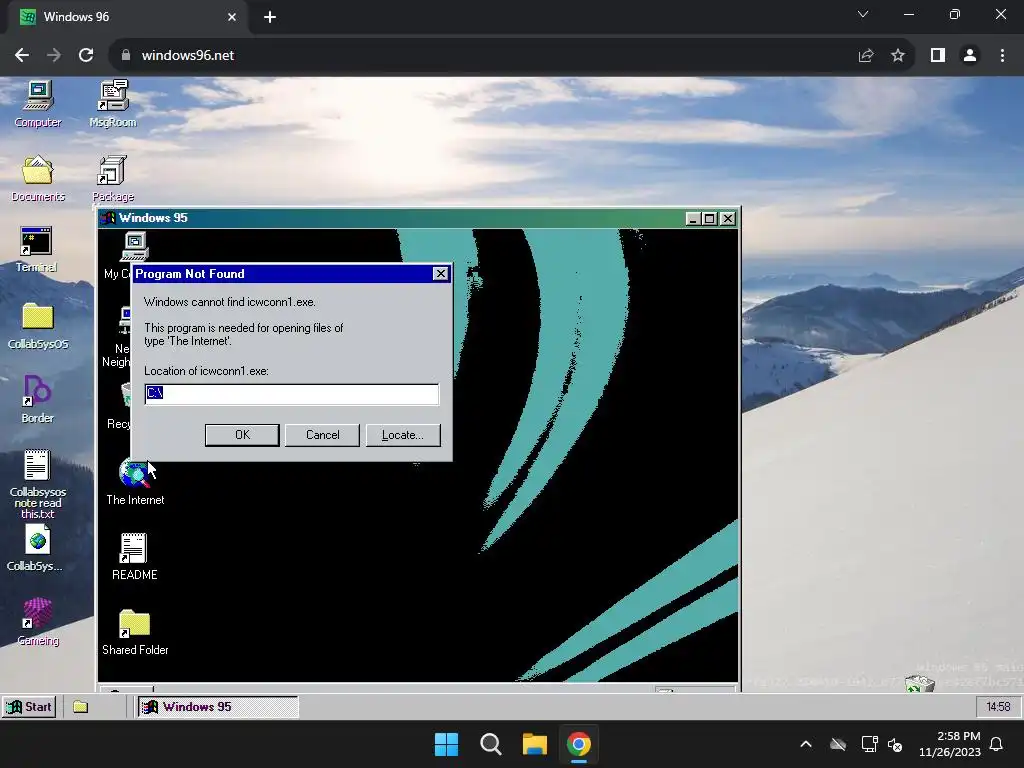Share this page icon in address bar
1024x768 pixels.
[866, 56]
